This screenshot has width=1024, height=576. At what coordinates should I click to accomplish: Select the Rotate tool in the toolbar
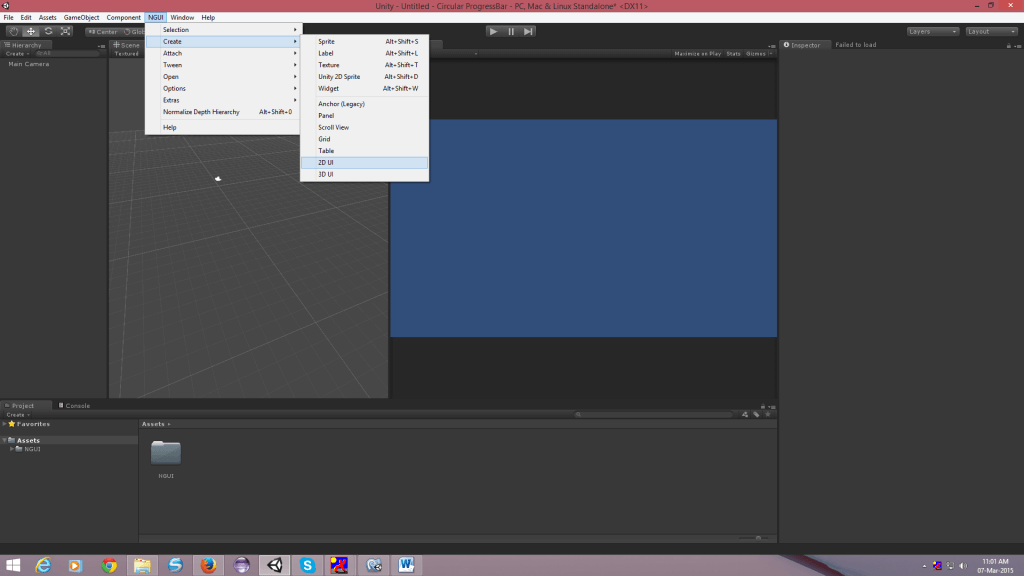pyautogui.click(x=48, y=31)
